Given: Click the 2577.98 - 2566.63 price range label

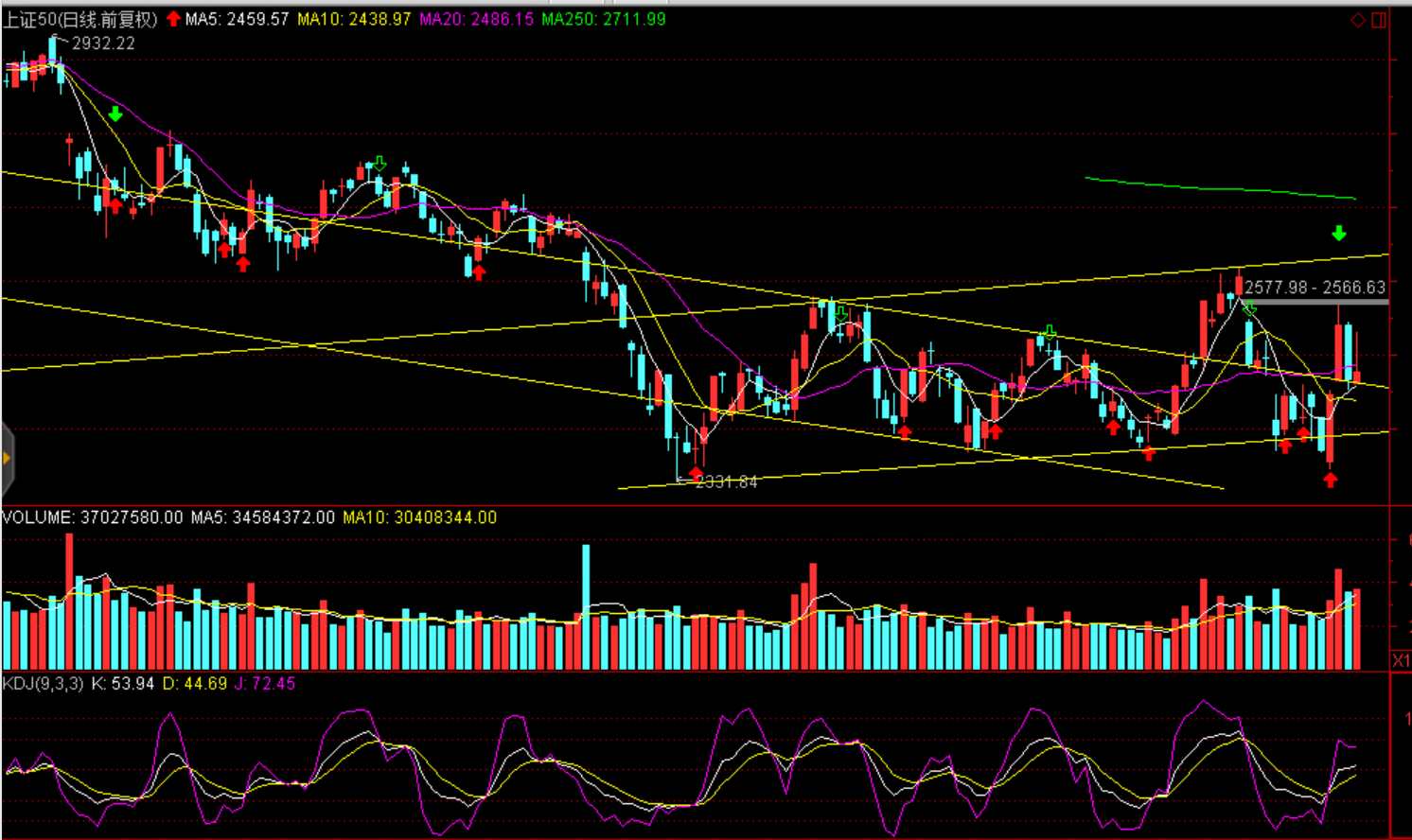Looking at the screenshot, I should pos(1315,288).
